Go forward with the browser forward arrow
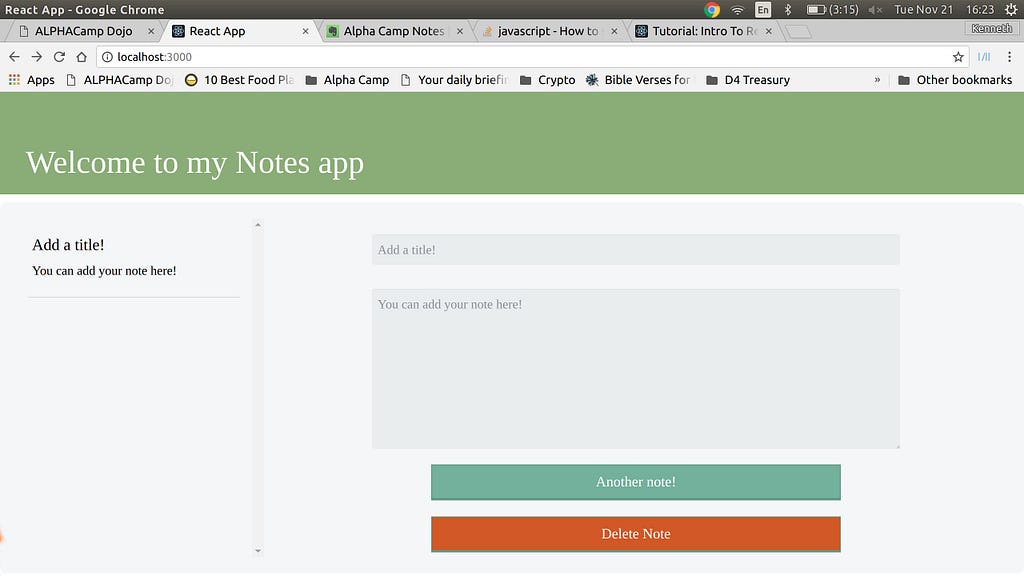Image resolution: width=1024 pixels, height=576 pixels. pos(37,57)
